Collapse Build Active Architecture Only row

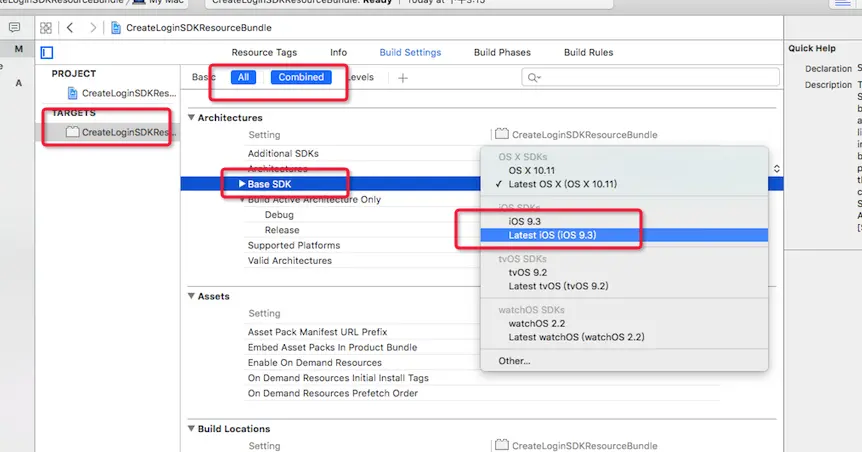242,200
